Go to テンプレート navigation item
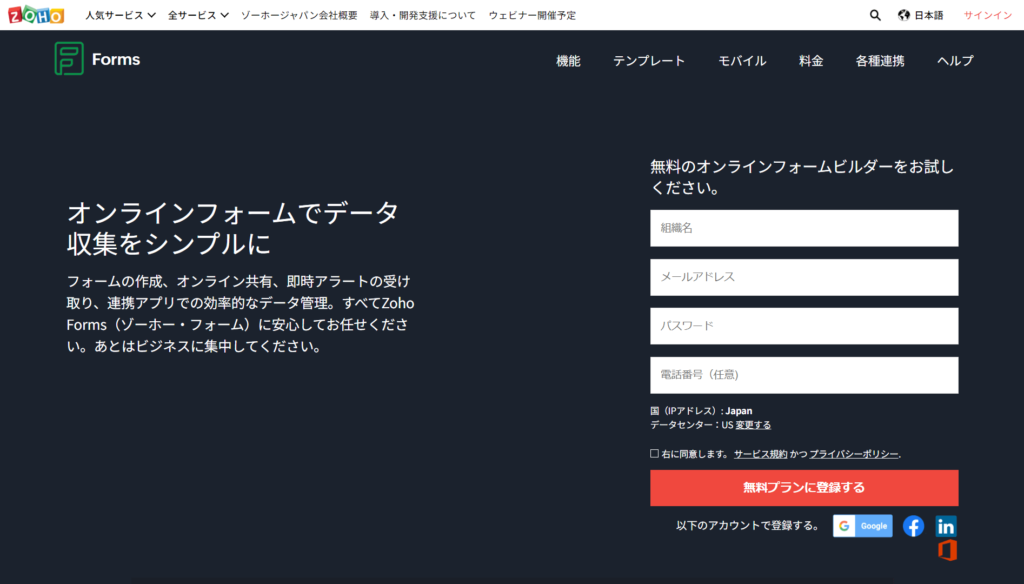Image resolution: width=1024 pixels, height=584 pixels. coord(648,61)
